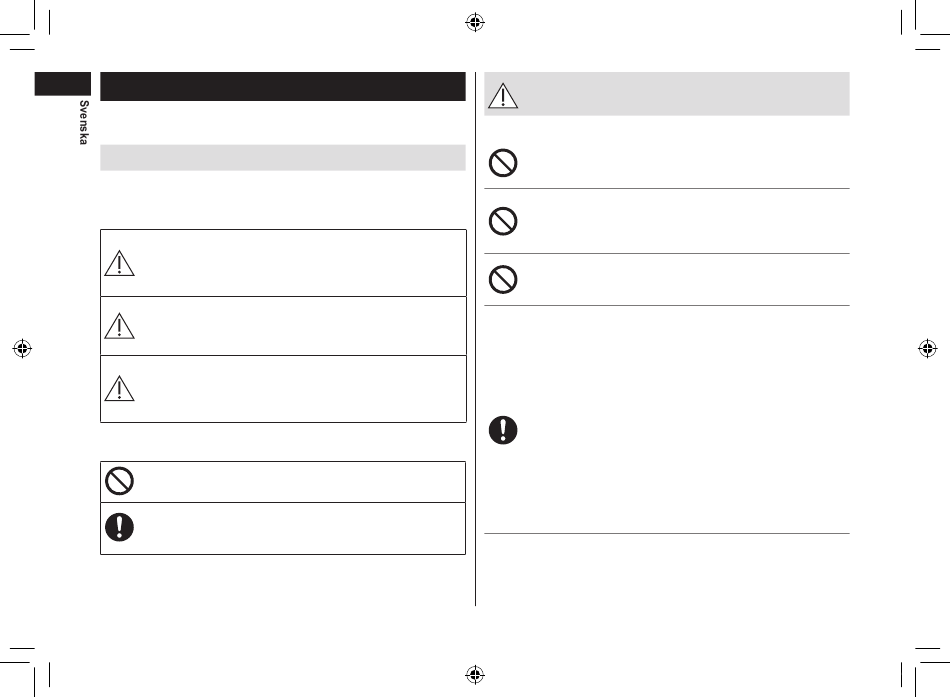Screen dimensions: 950x697
Task: Select the mandatory exclamation symbol in the two-row bordered box
Action: pos(119,527)
